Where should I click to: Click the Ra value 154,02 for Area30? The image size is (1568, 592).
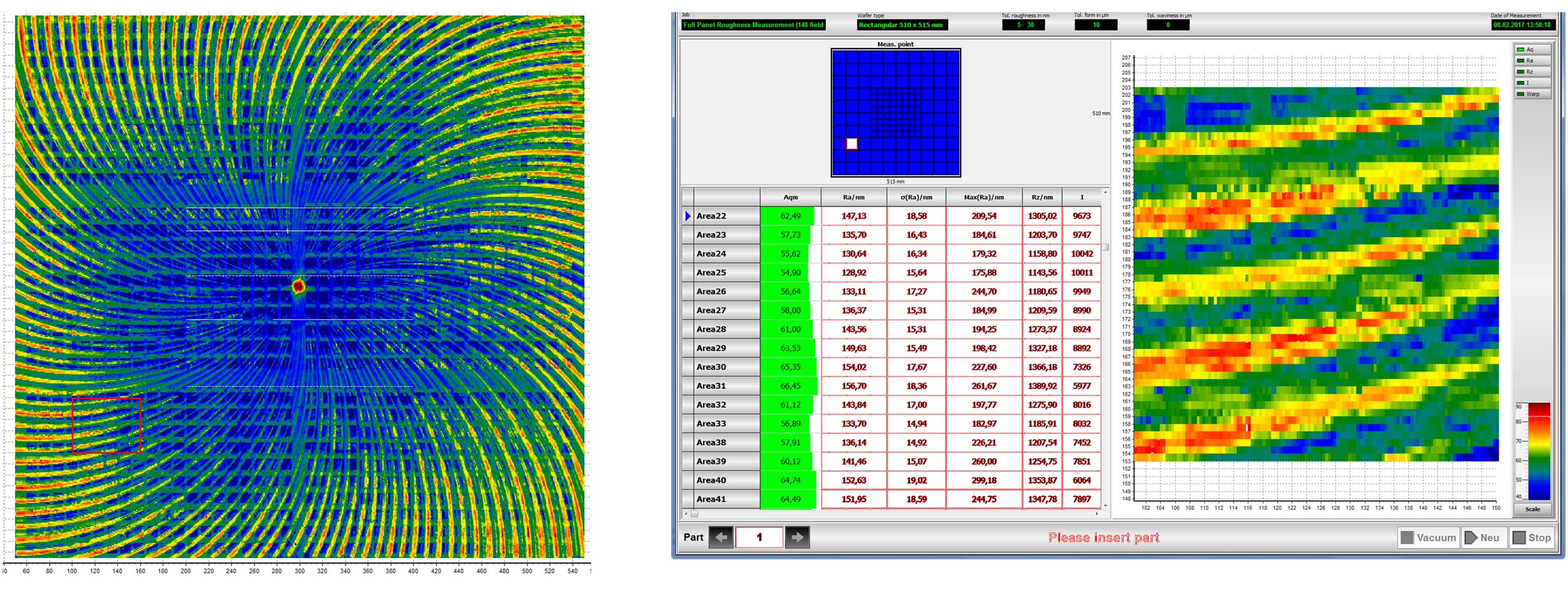click(x=853, y=367)
